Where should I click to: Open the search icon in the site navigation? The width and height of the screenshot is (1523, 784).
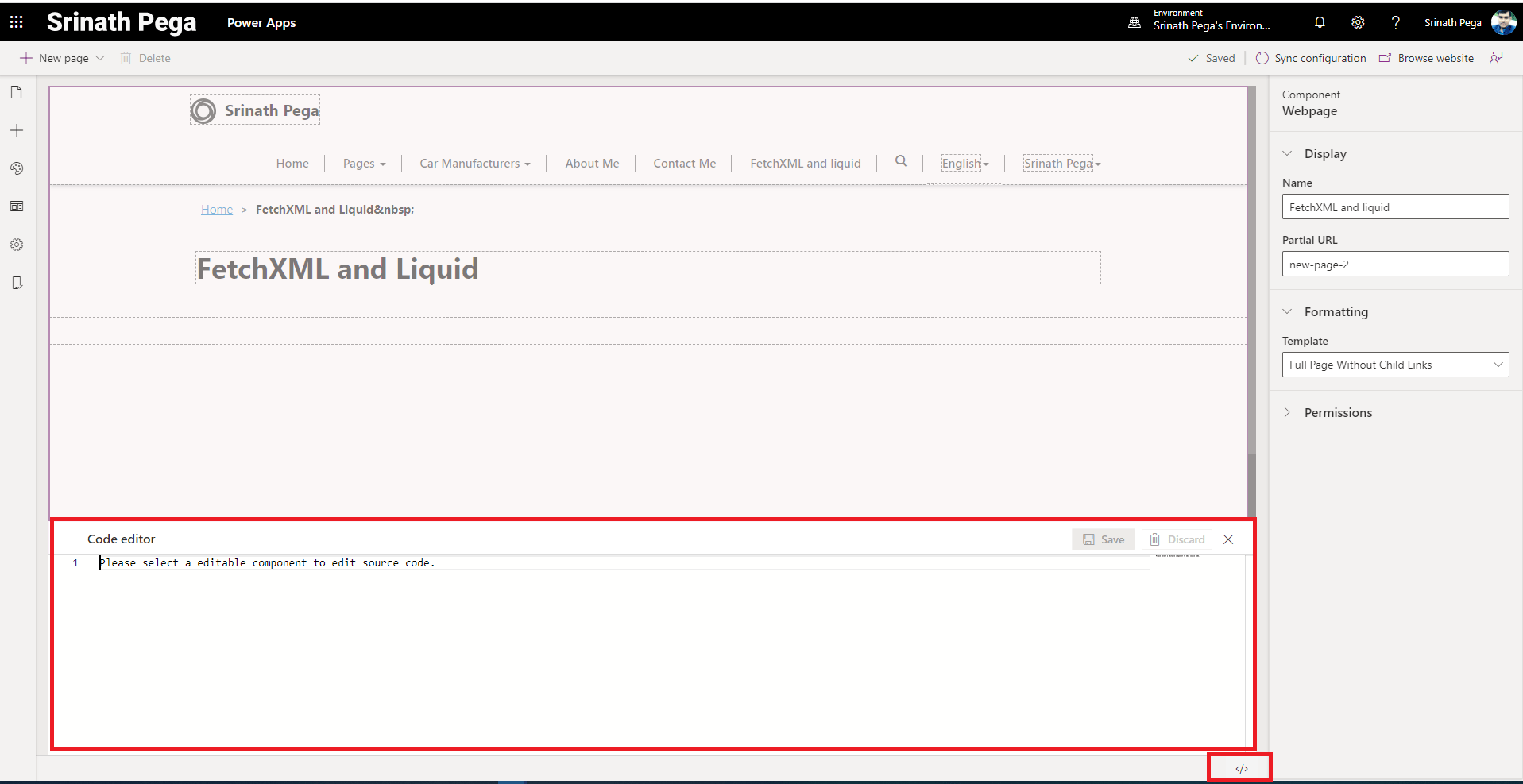(x=901, y=162)
